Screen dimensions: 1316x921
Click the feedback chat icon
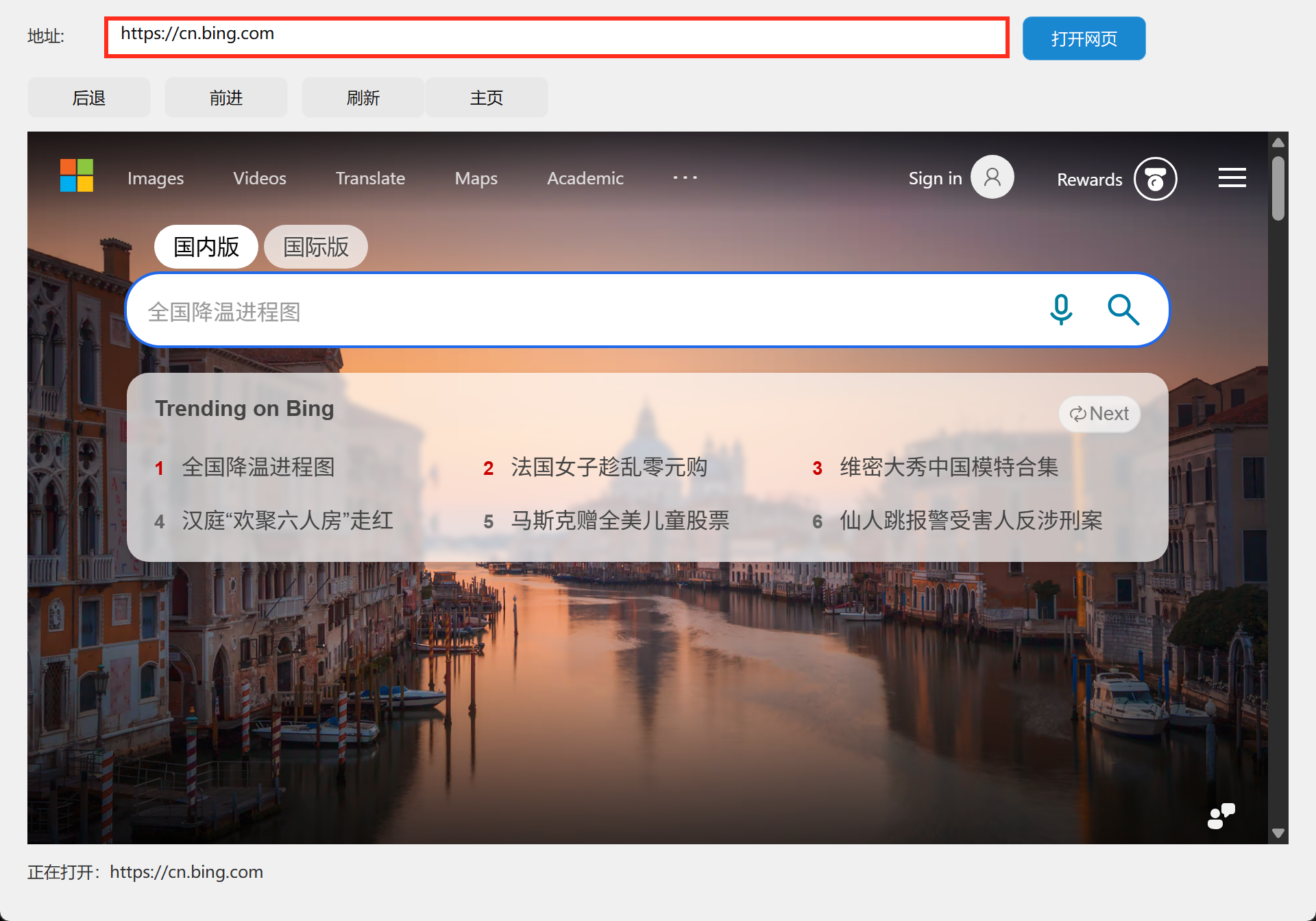tap(1221, 816)
